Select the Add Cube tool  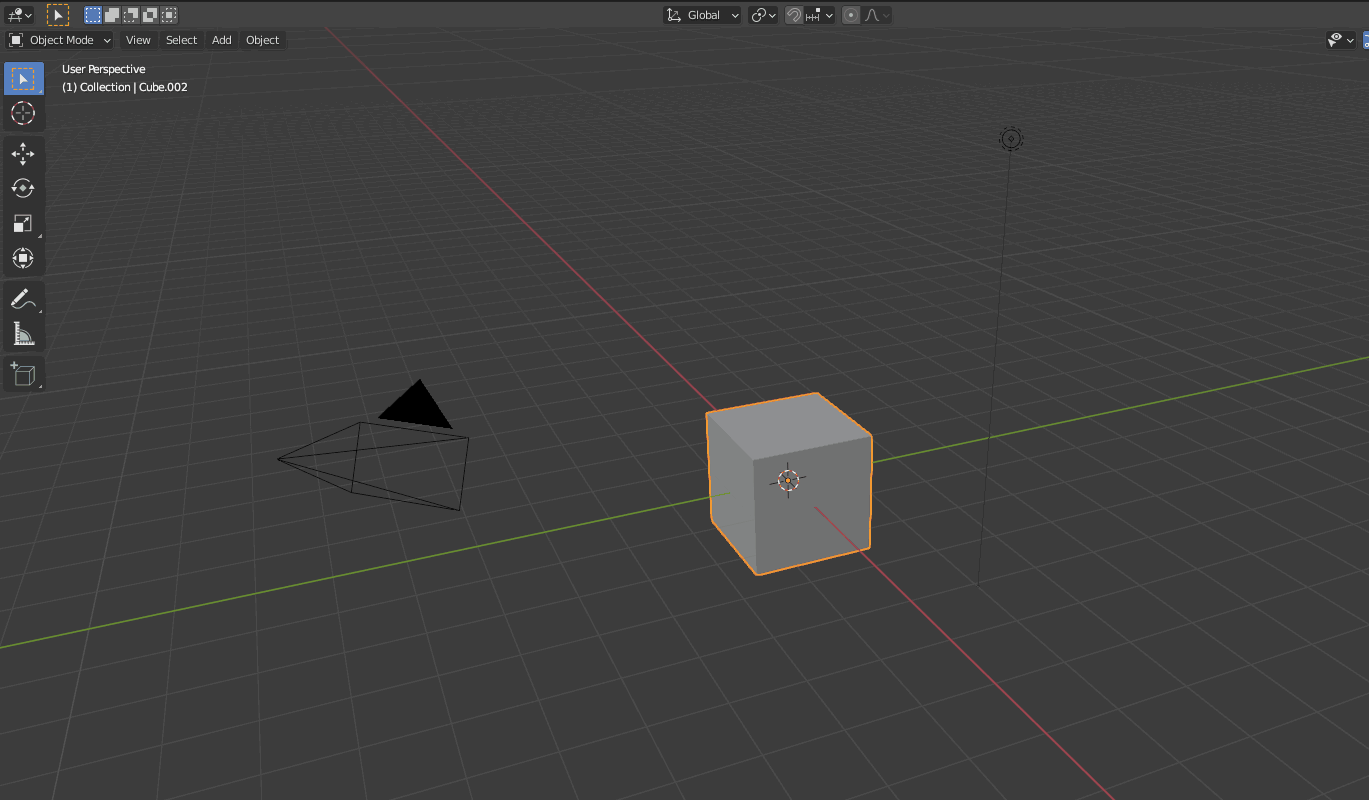pyautogui.click(x=23, y=373)
